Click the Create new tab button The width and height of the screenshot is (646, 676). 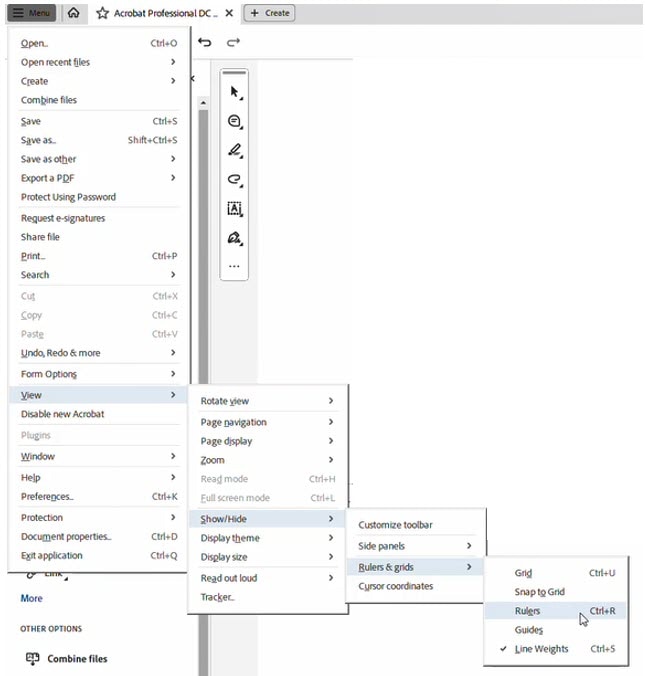click(270, 13)
